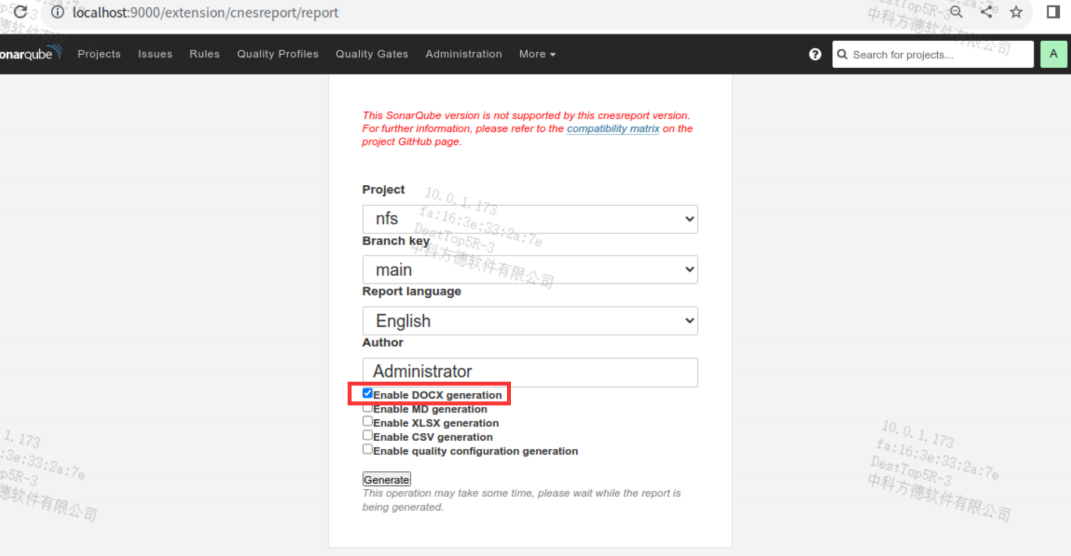Share this page via share icon
Image resolution: width=1071 pixels, height=556 pixels.
pos(986,12)
